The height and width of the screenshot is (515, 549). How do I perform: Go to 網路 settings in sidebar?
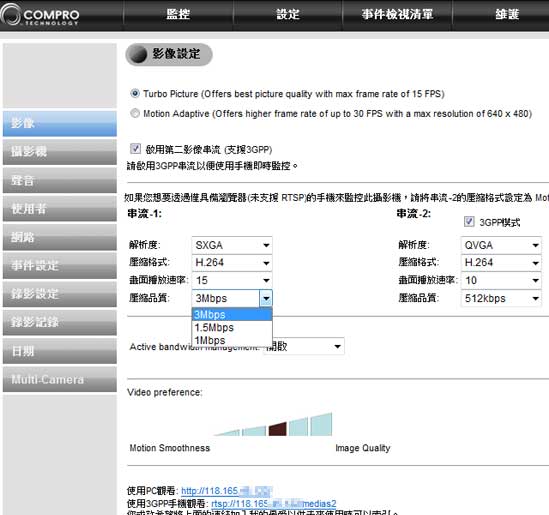60,237
